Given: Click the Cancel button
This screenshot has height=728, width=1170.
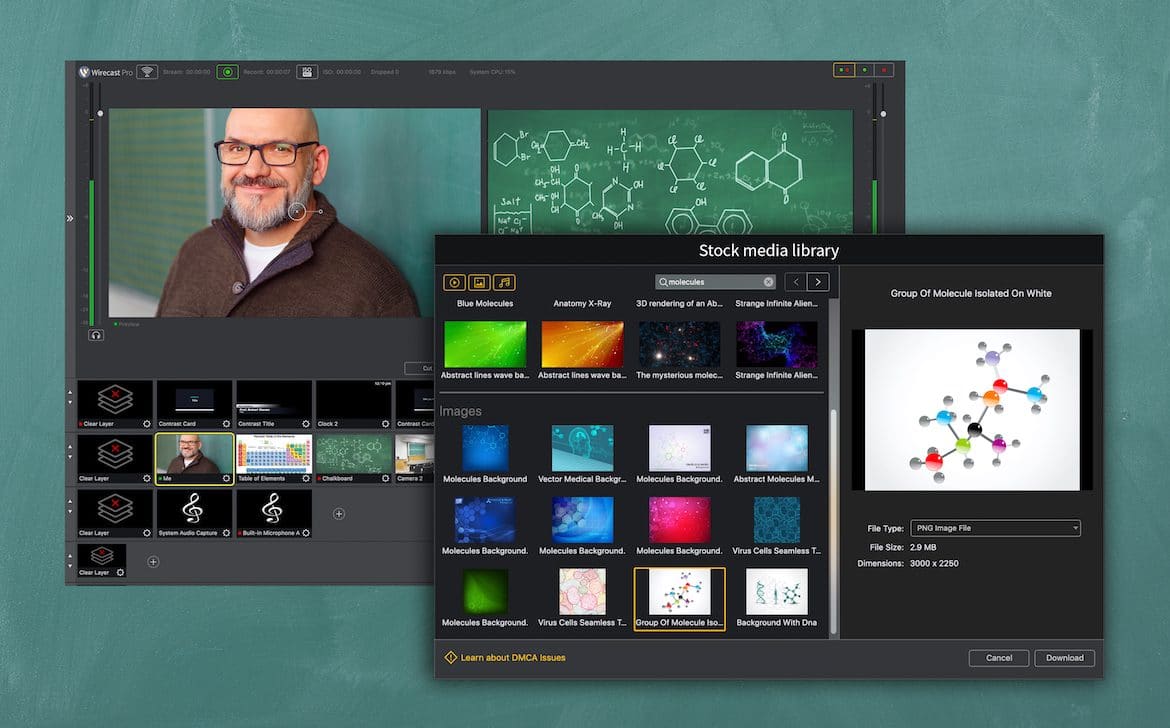Looking at the screenshot, I should click(998, 658).
